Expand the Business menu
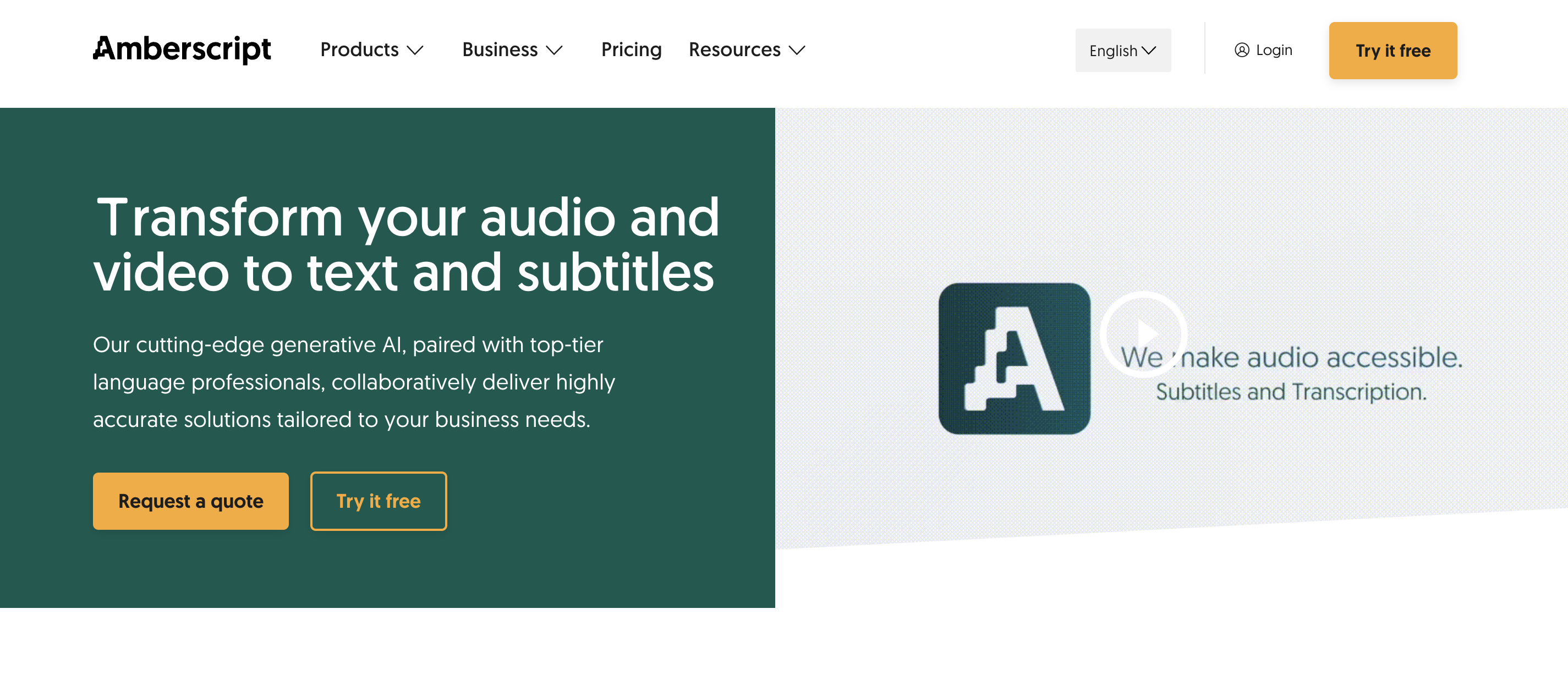This screenshot has height=691, width=1568. click(x=500, y=50)
